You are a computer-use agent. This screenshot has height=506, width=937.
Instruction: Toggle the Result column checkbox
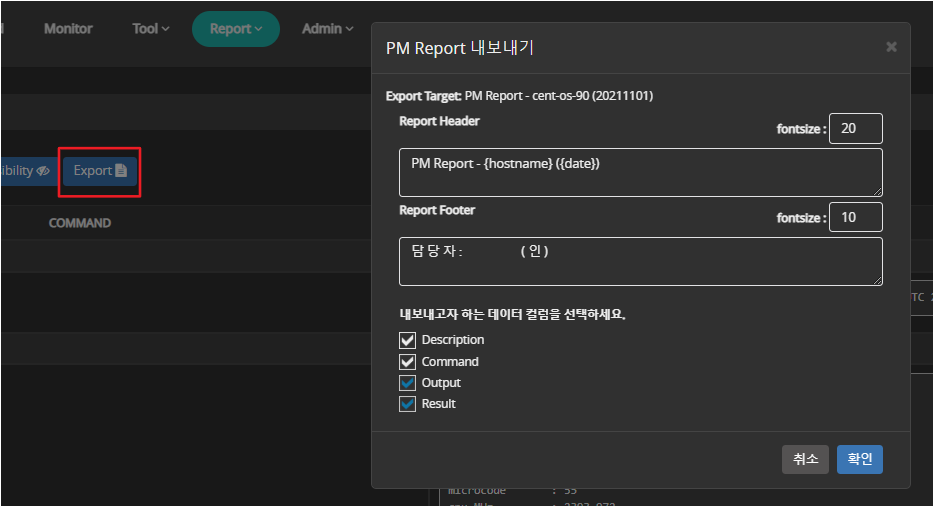[x=408, y=404]
